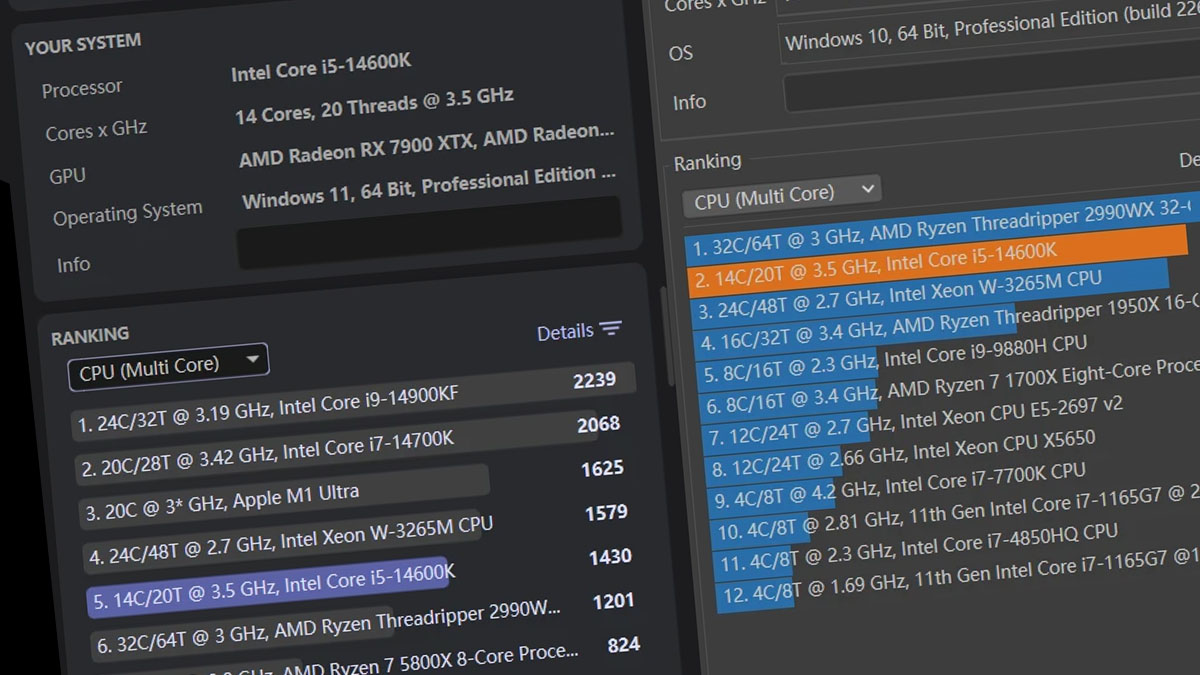Click the Ranking heading in left panel

[x=90, y=336]
